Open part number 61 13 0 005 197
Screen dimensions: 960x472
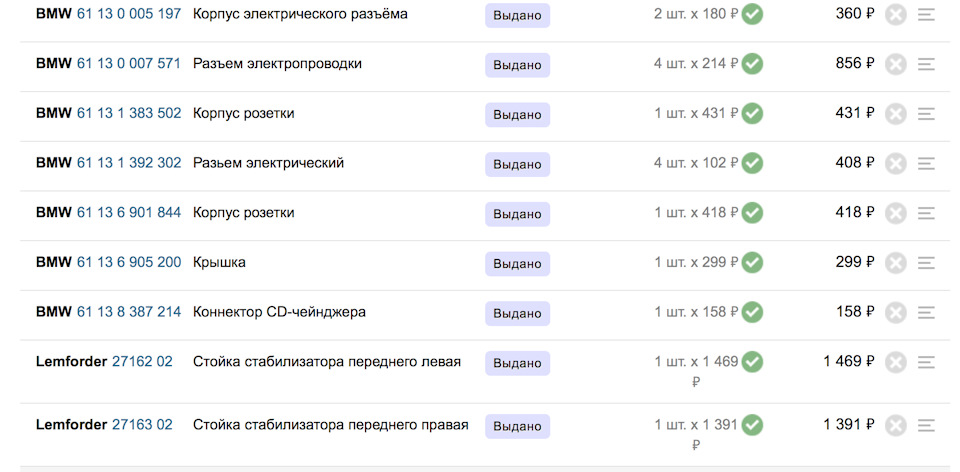click(x=129, y=14)
